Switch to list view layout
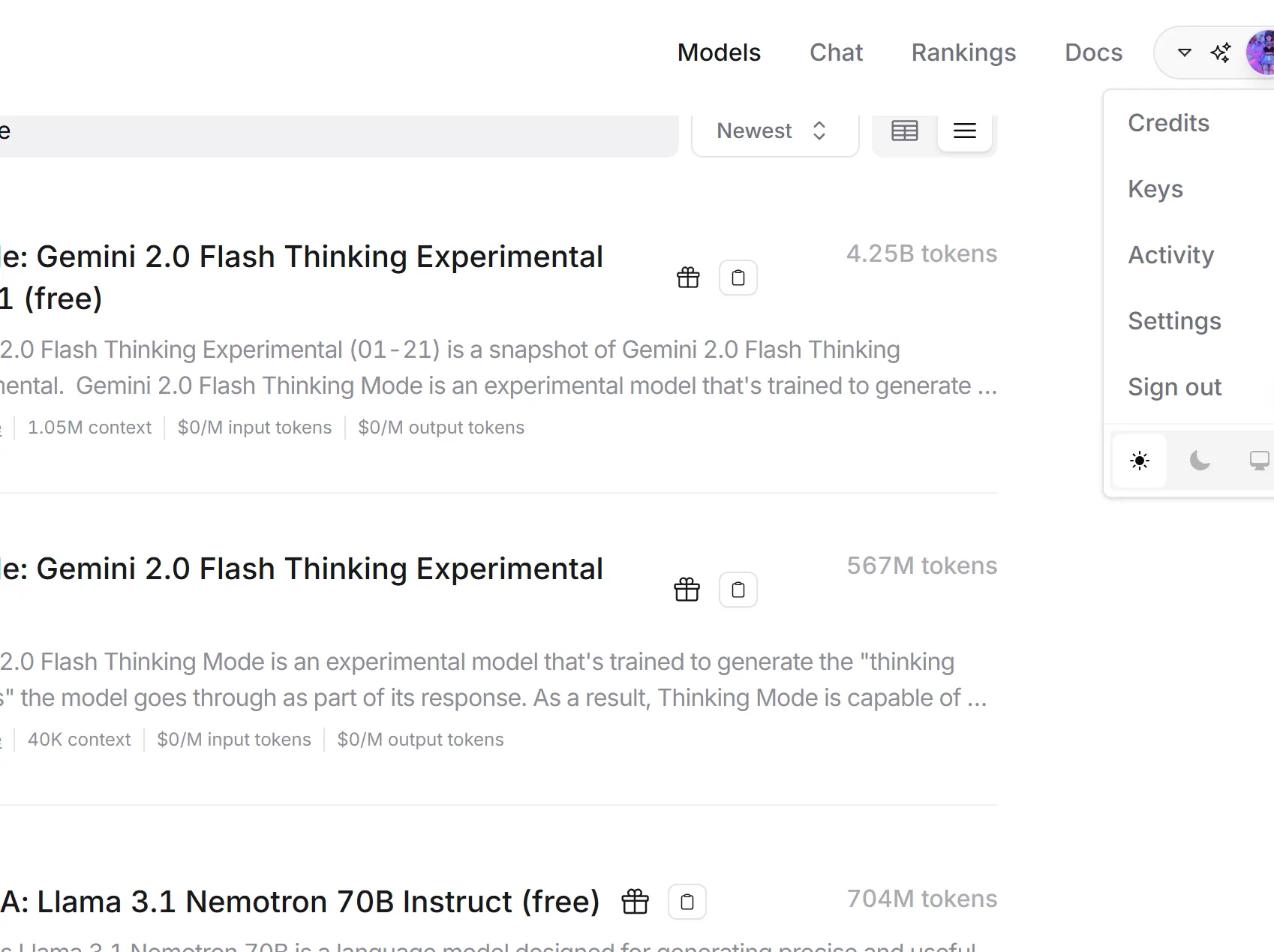The height and width of the screenshot is (952, 1274). tap(965, 131)
